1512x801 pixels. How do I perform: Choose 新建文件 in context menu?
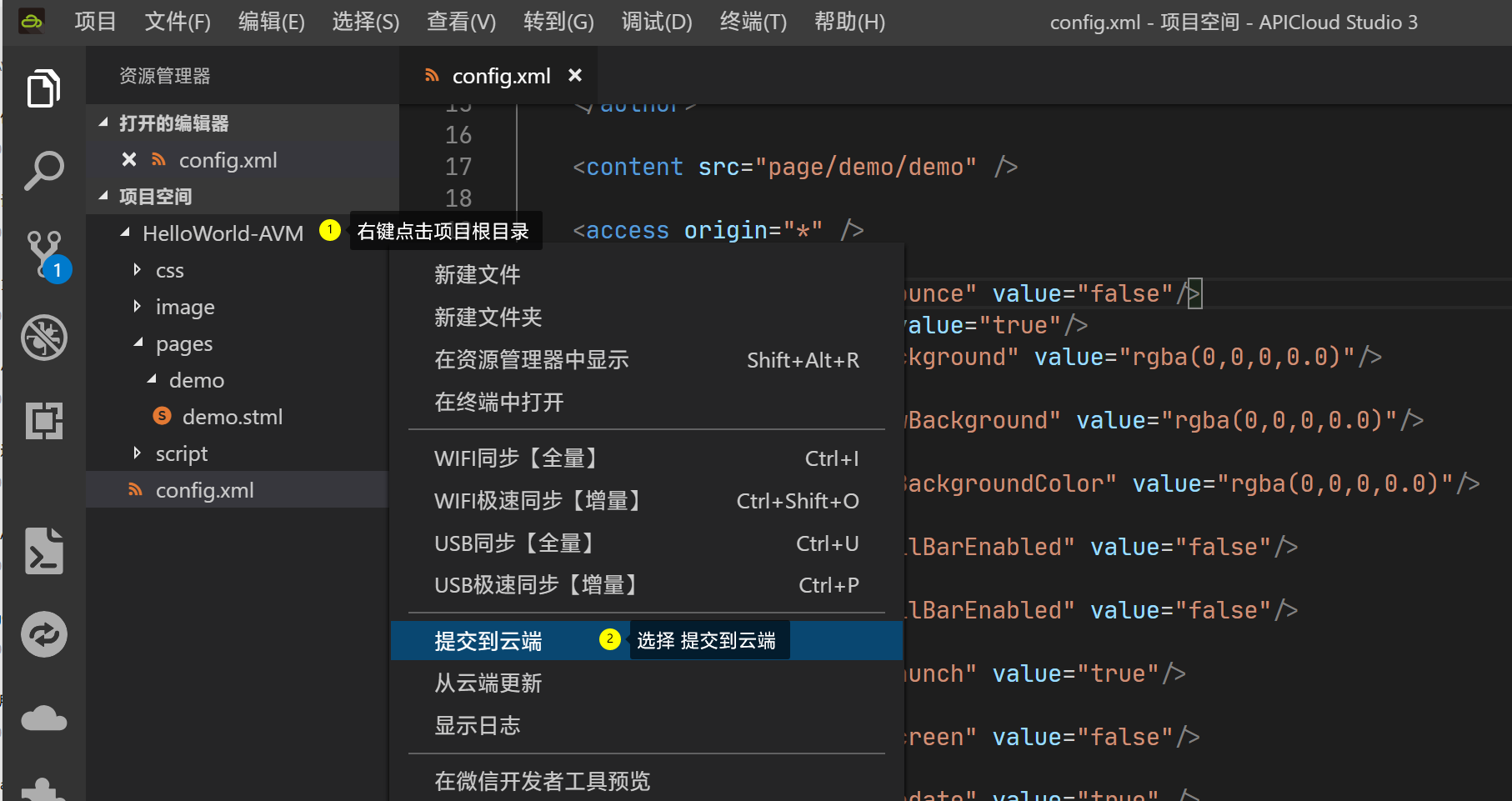pyautogui.click(x=647, y=274)
